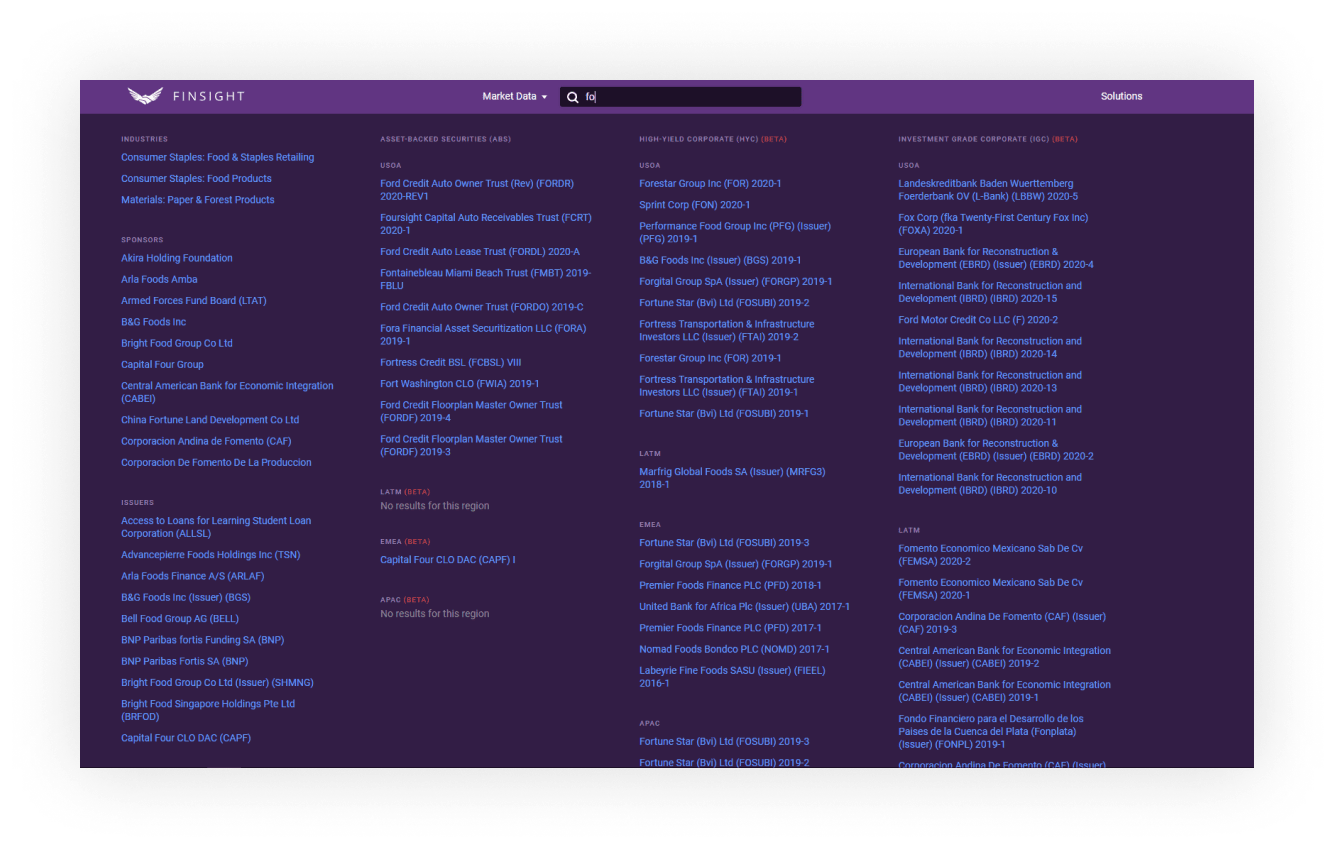
Task: Open Ford Credit Floorplan Master Owner Trust 2019-3
Action: click(x=471, y=445)
